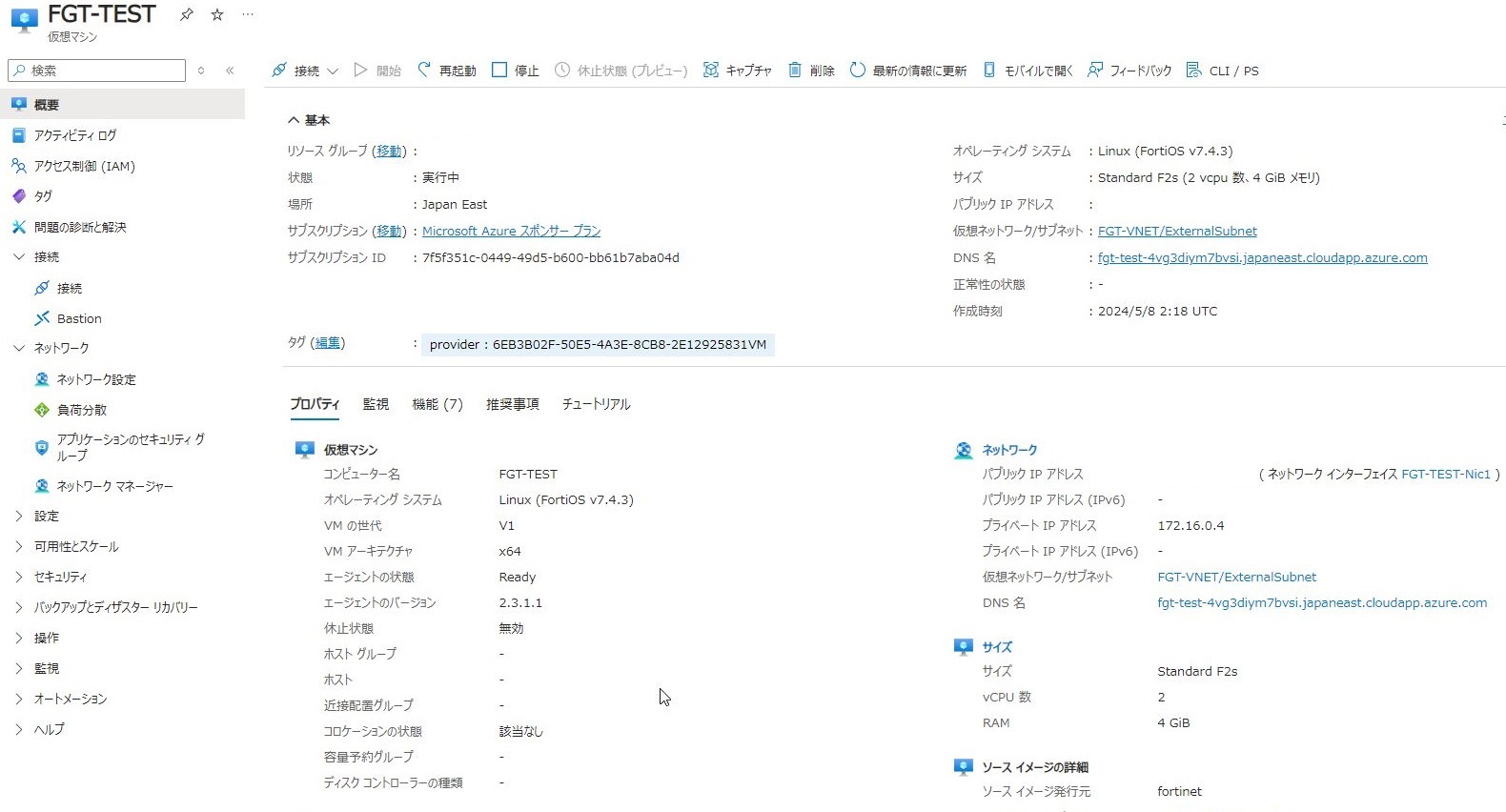This screenshot has width=1506, height=812.
Task: Open CLI / PS in the toolbar
Action: pyautogui.click(x=1222, y=71)
